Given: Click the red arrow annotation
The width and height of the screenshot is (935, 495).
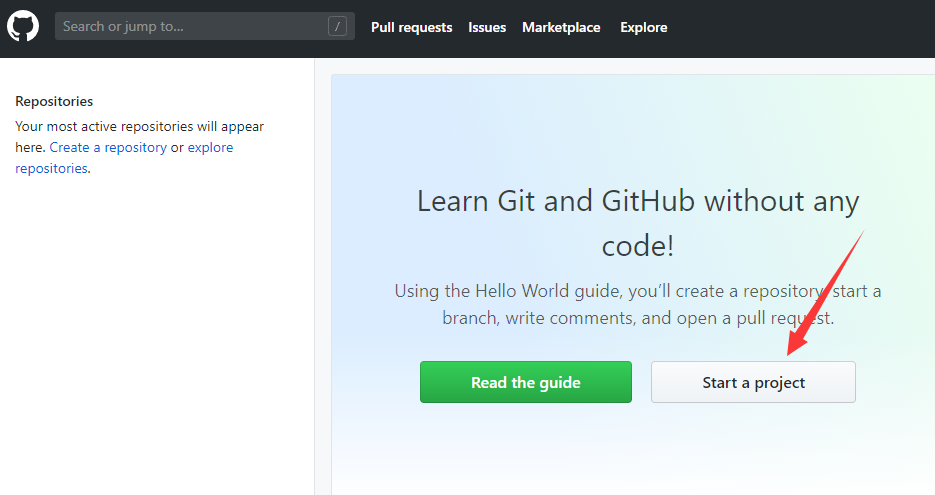Looking at the screenshot, I should [x=825, y=292].
